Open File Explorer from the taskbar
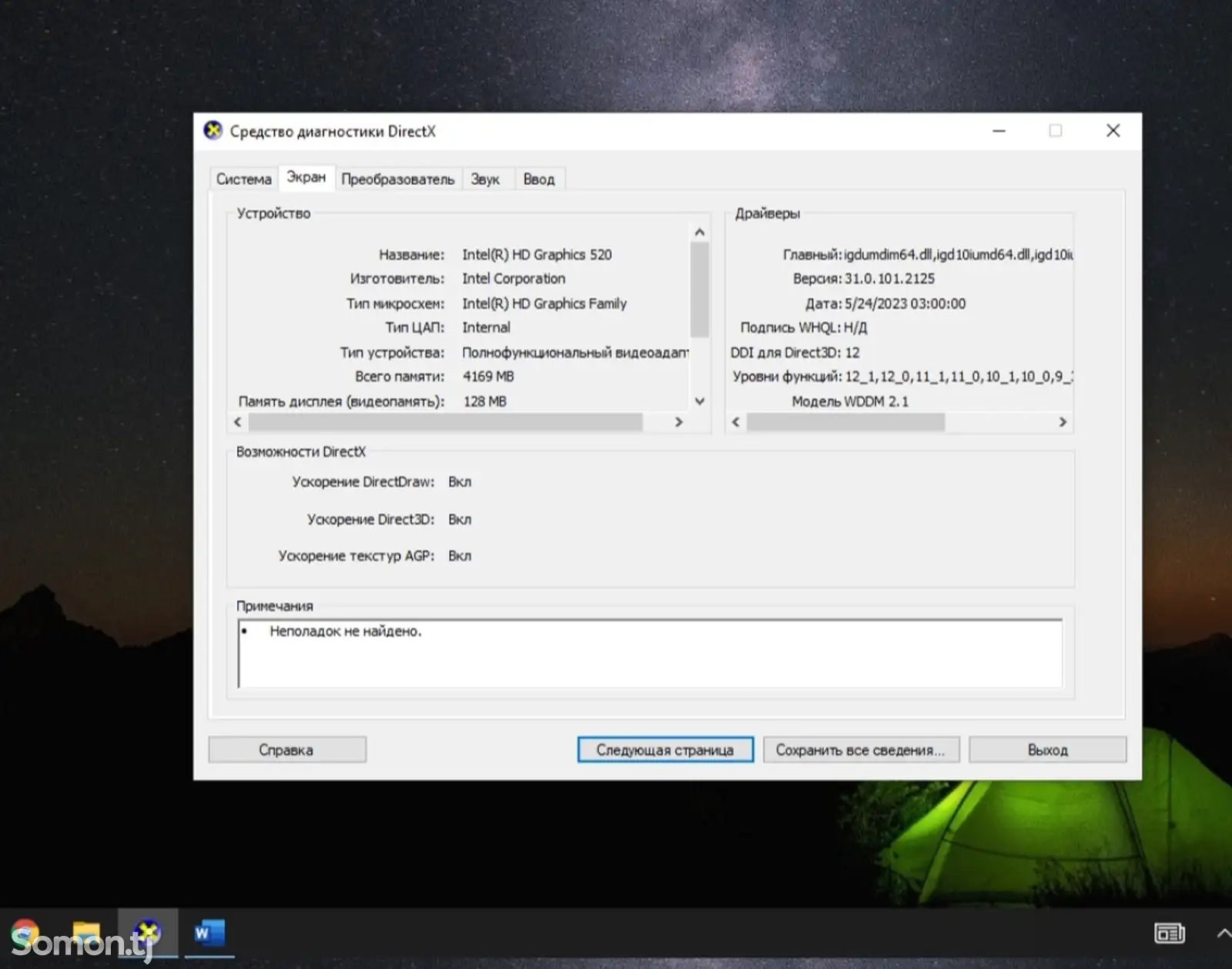The width and height of the screenshot is (1232, 969). click(86, 934)
